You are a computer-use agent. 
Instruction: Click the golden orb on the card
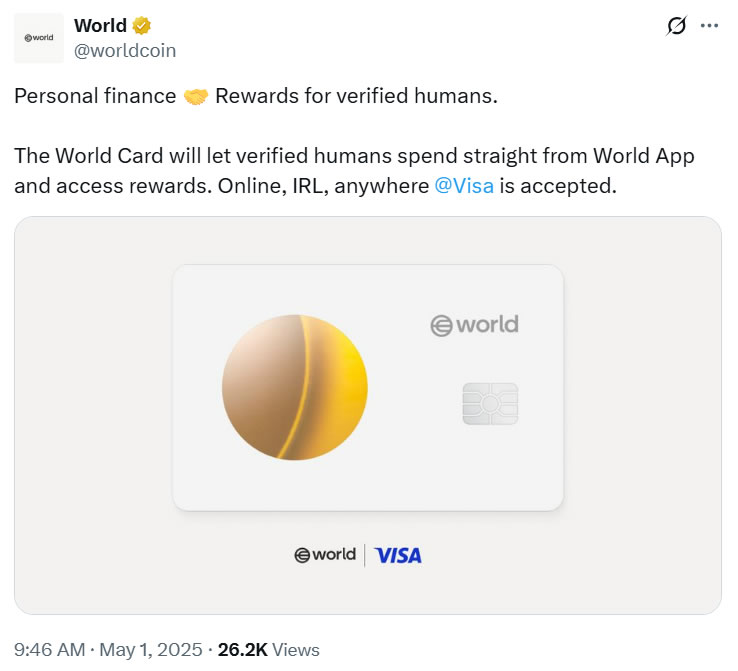pyautogui.click(x=294, y=387)
